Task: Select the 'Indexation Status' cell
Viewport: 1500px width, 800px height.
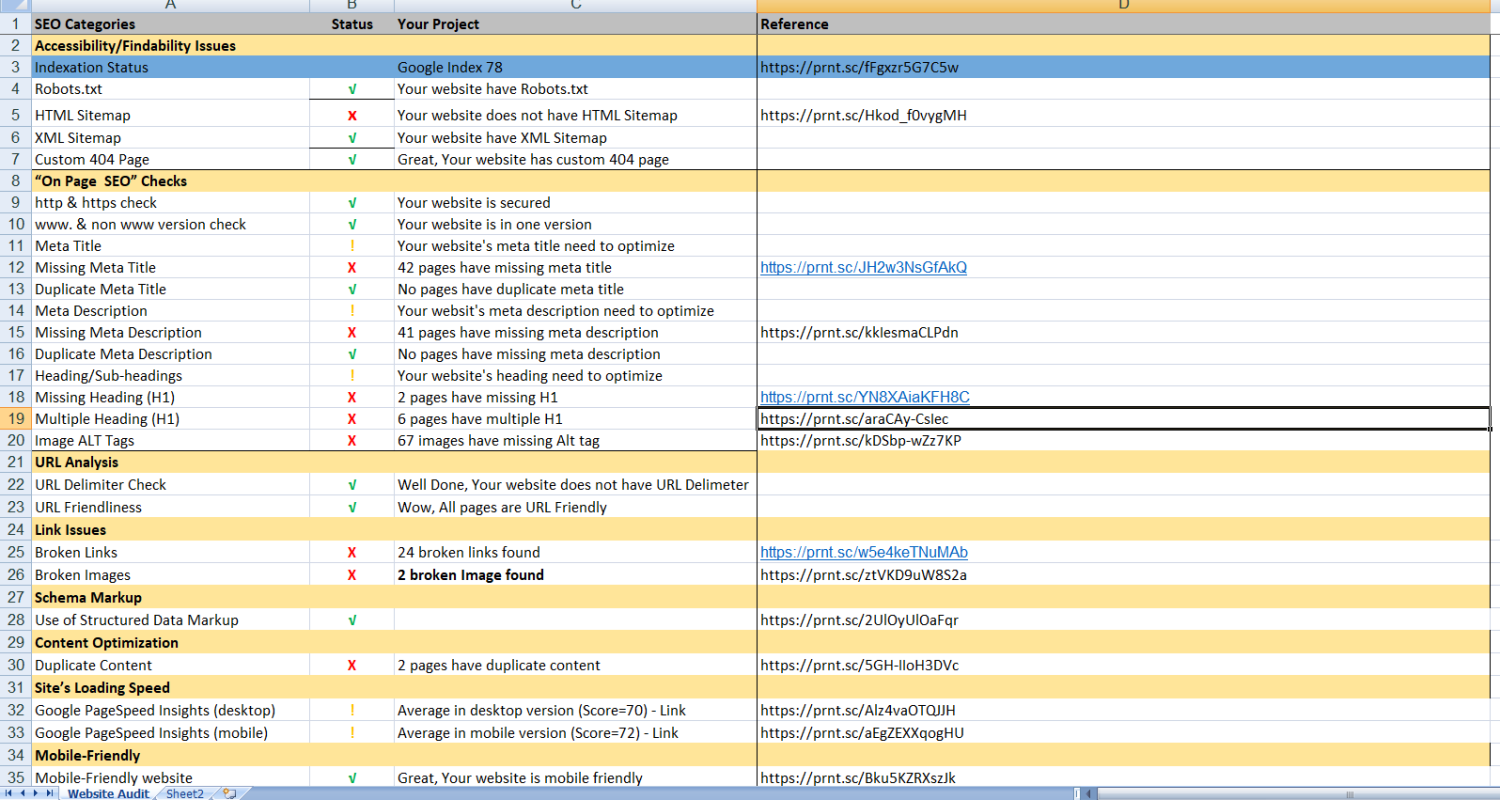Action: [170, 67]
